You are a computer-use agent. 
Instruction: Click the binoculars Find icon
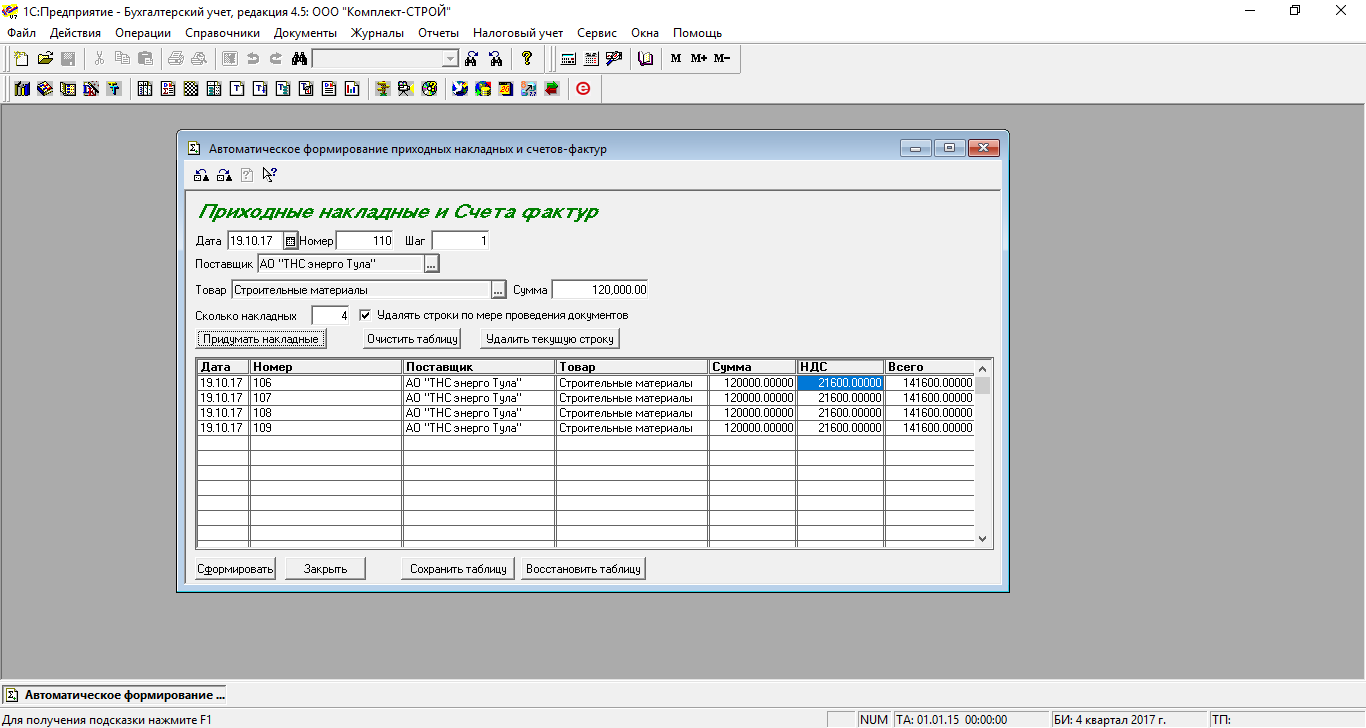tap(298, 58)
